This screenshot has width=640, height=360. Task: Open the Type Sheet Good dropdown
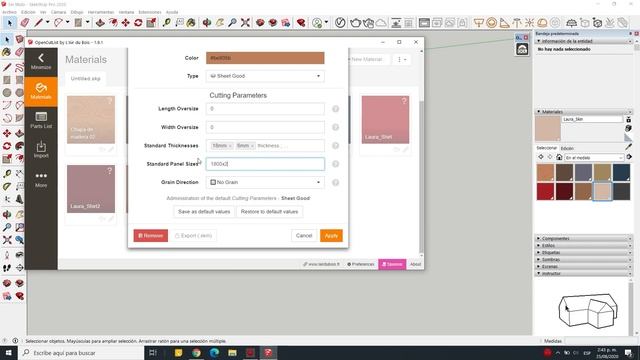(x=265, y=76)
